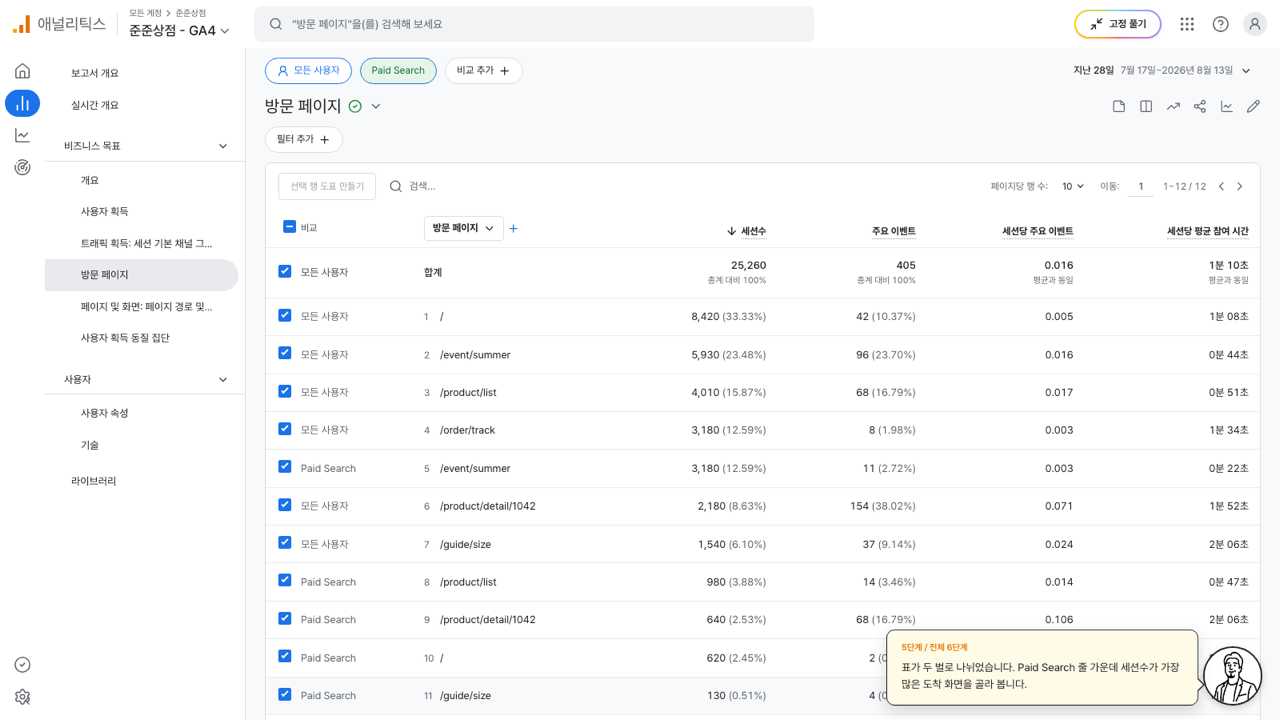Click the trend arrow insights icon
Image resolution: width=1280 pixels, height=720 pixels.
tap(1173, 106)
